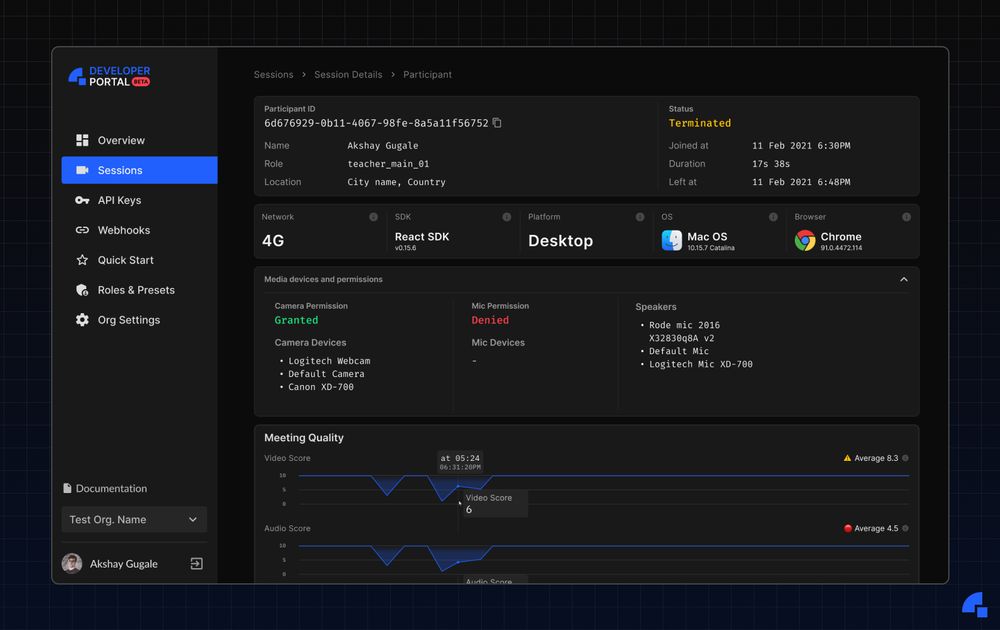The height and width of the screenshot is (630, 1000).
Task: Click the Webhooks link icon
Action: (82, 230)
